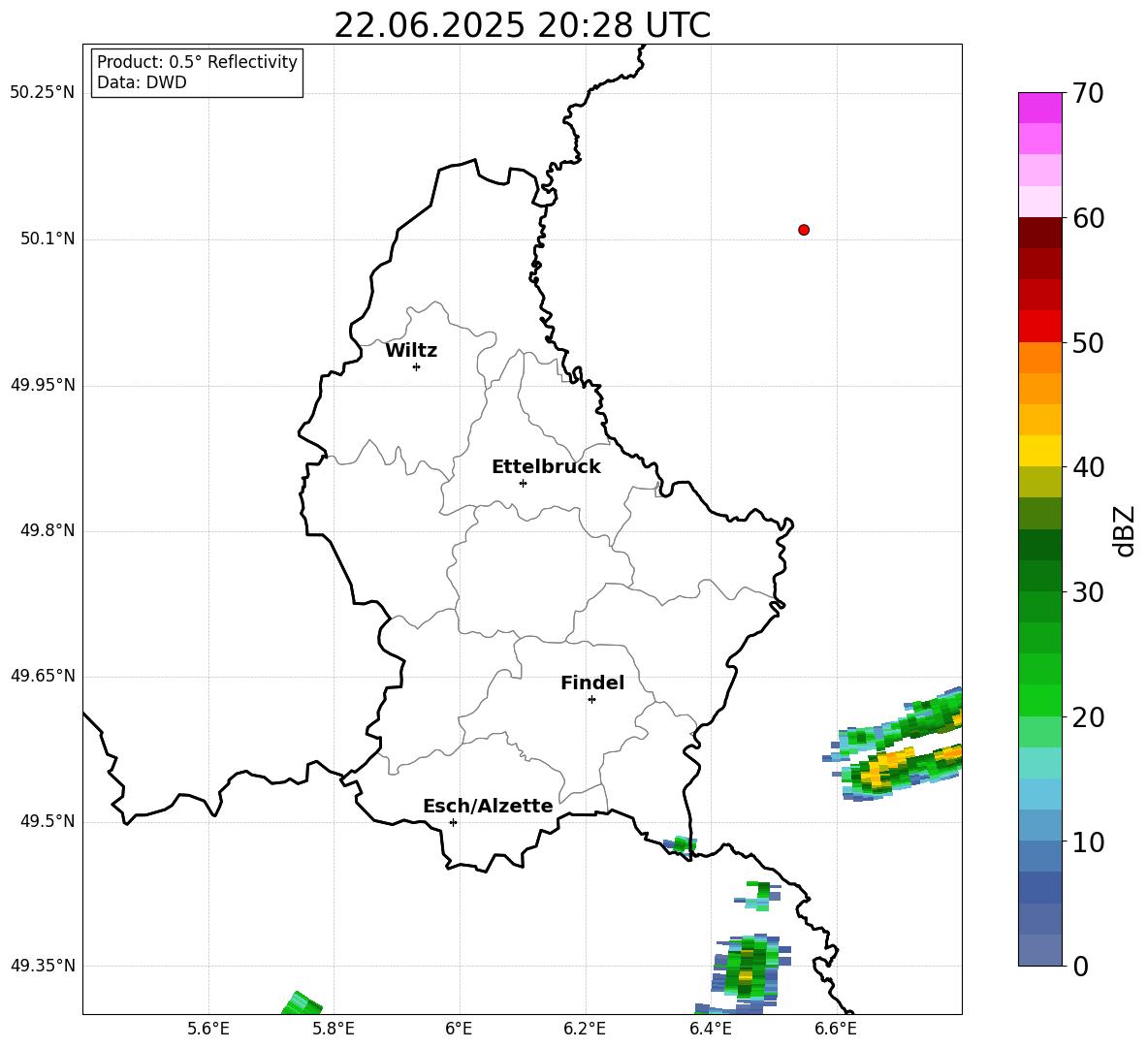Click the Ettelbruck station cross marker
This screenshot has height=1048, width=1148.
point(523,483)
